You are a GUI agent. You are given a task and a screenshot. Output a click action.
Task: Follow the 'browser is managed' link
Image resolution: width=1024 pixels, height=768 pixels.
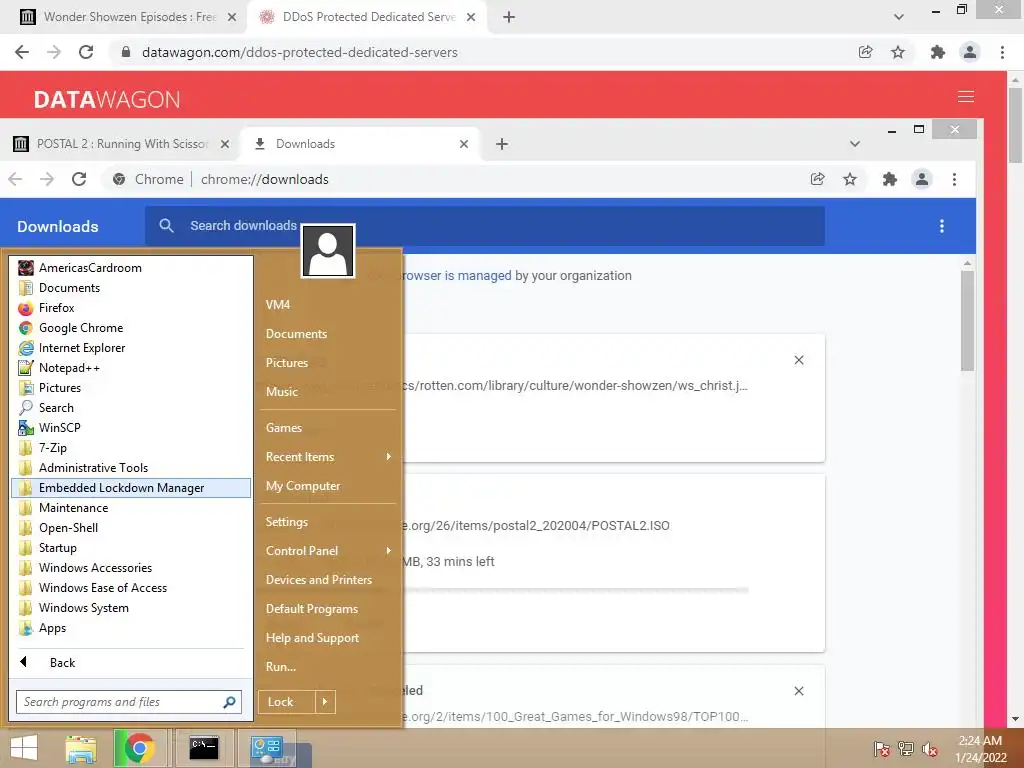(456, 276)
